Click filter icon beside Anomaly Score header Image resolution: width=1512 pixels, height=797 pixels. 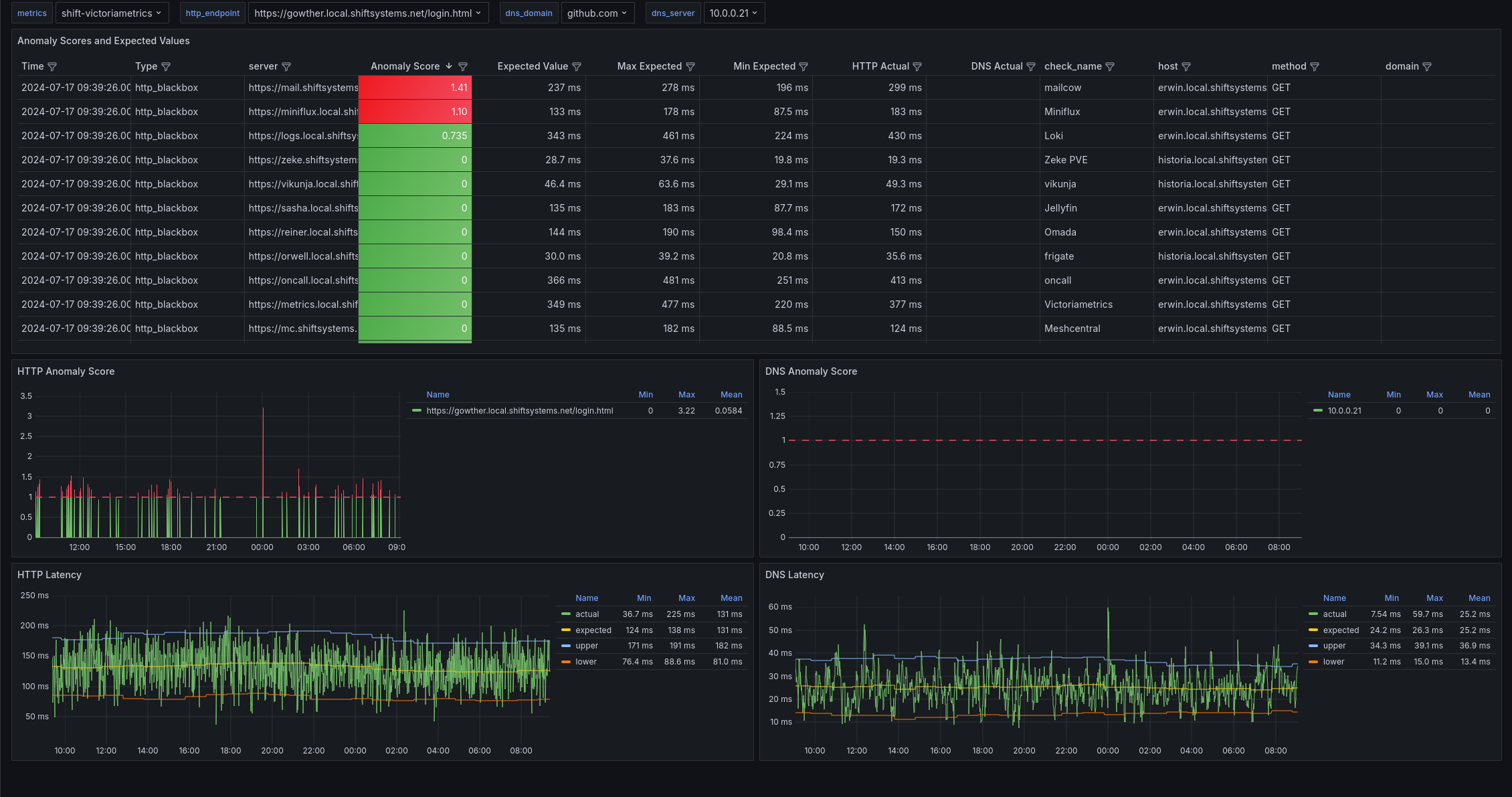point(462,66)
